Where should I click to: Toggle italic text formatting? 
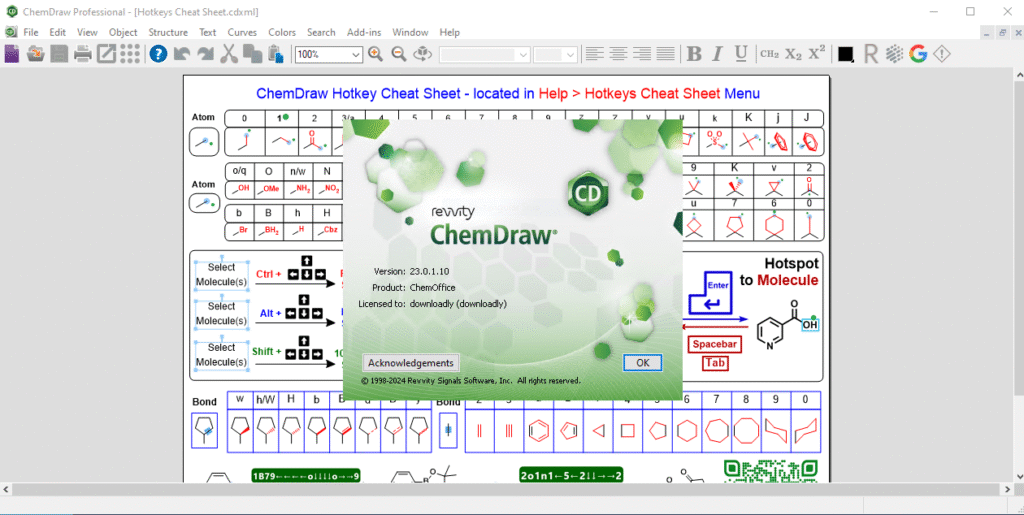coord(717,54)
